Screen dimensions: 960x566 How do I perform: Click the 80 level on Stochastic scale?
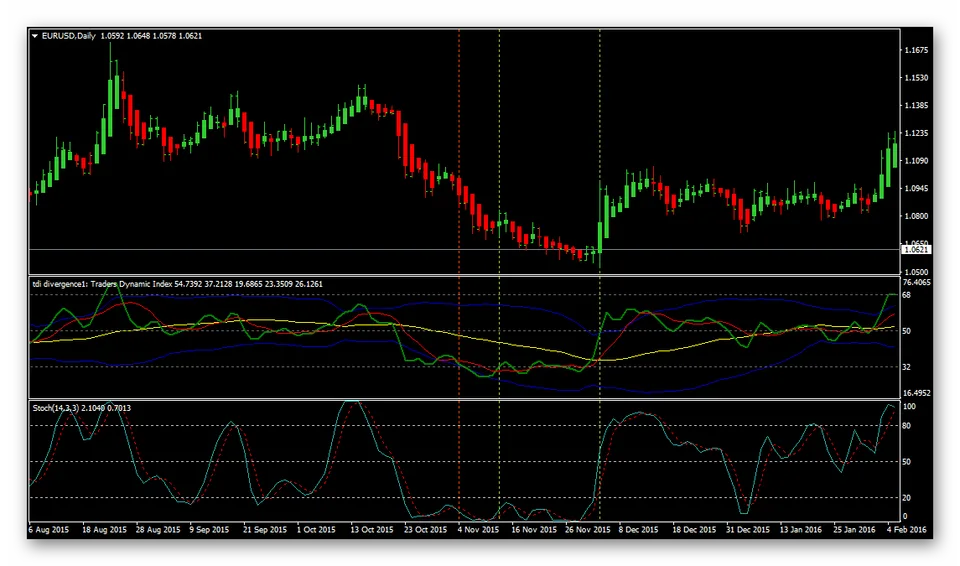click(907, 426)
